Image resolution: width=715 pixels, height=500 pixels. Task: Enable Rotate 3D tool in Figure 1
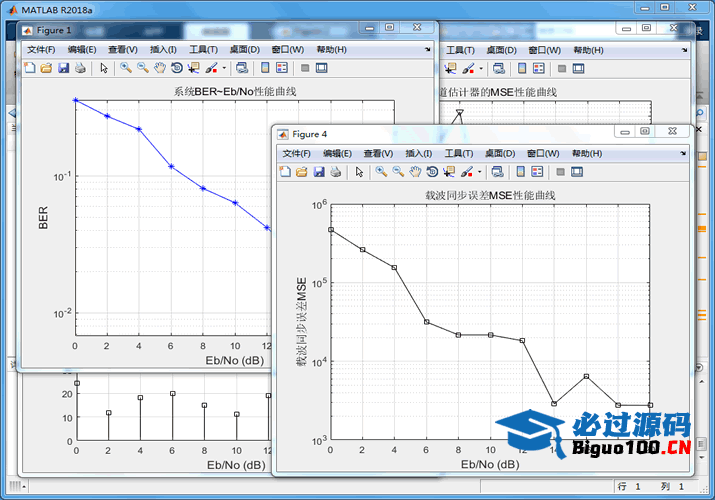(x=176, y=68)
